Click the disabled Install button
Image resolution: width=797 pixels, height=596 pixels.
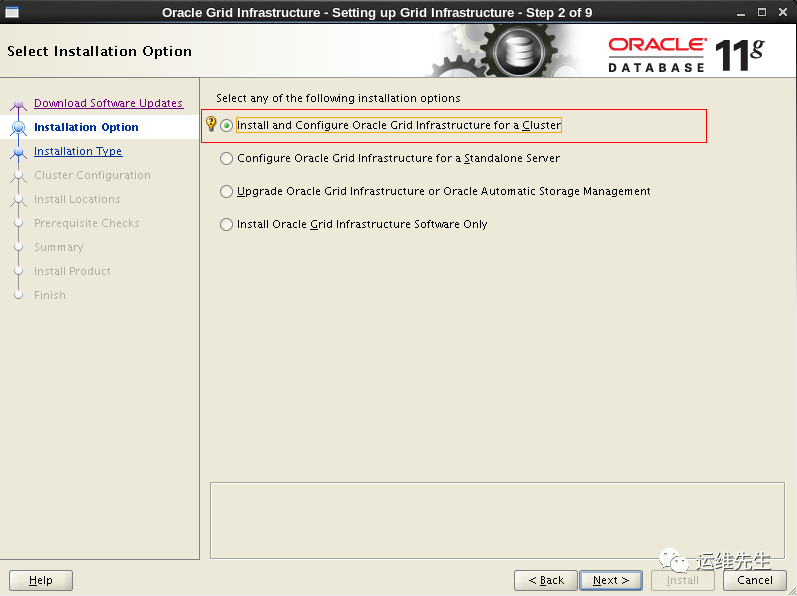click(683, 580)
